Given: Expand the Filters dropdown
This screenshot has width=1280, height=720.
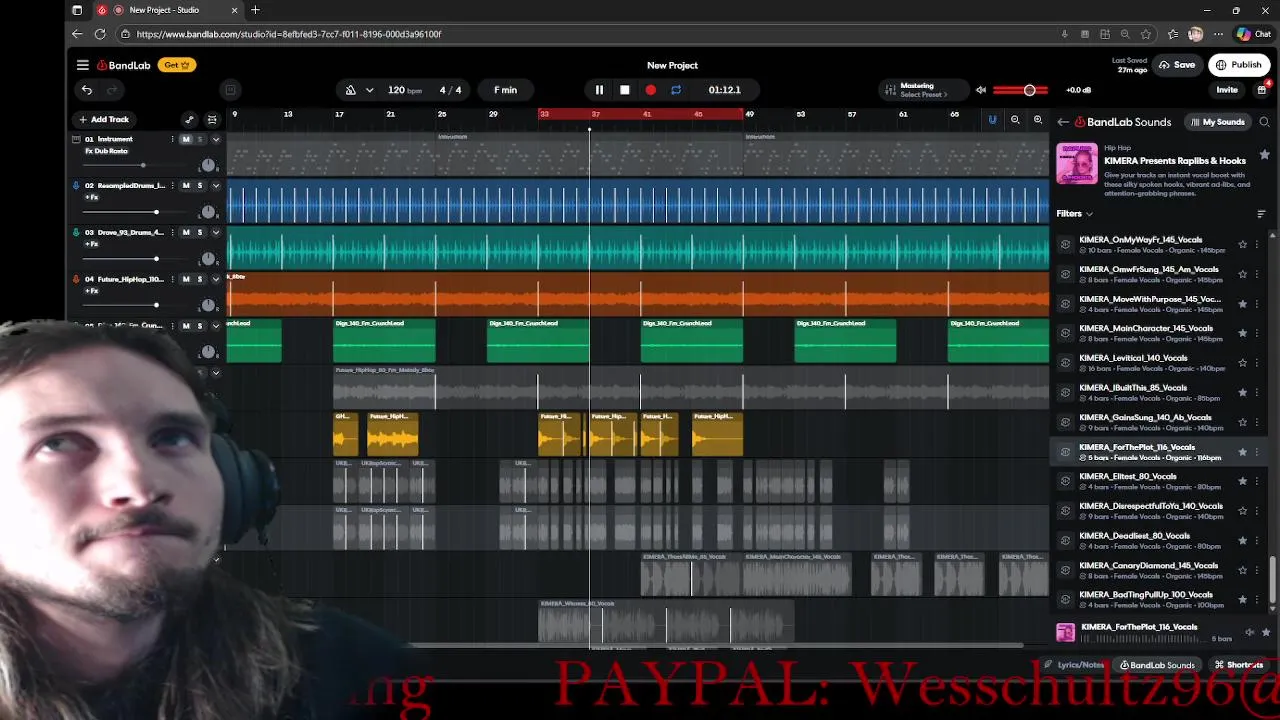Looking at the screenshot, I should click(x=1075, y=213).
